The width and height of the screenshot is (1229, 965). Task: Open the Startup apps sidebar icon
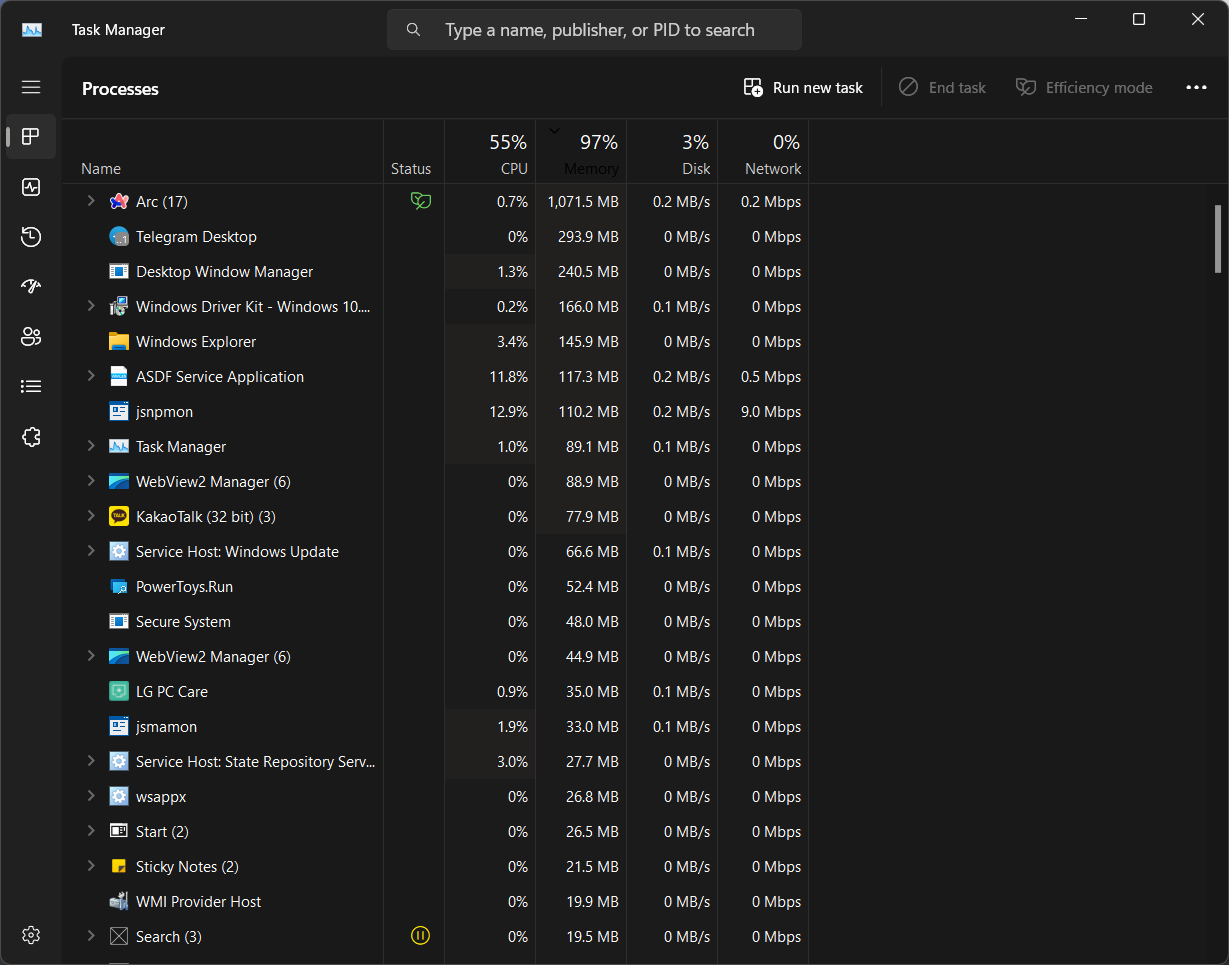[x=31, y=287]
